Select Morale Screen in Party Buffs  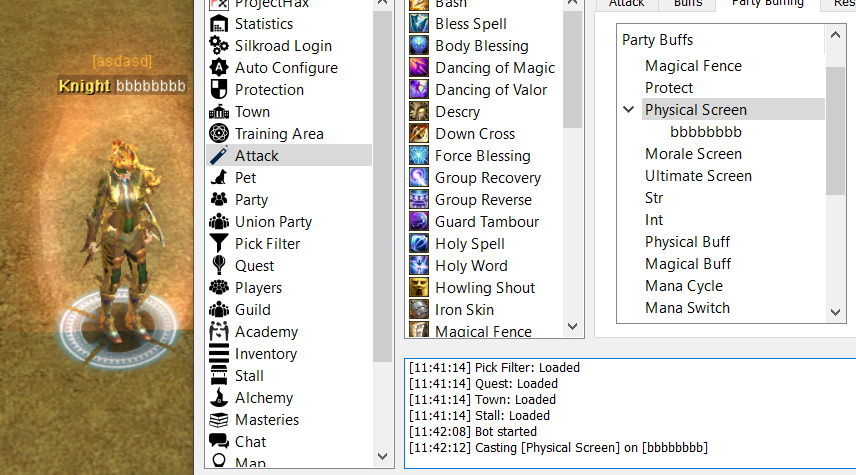click(693, 154)
